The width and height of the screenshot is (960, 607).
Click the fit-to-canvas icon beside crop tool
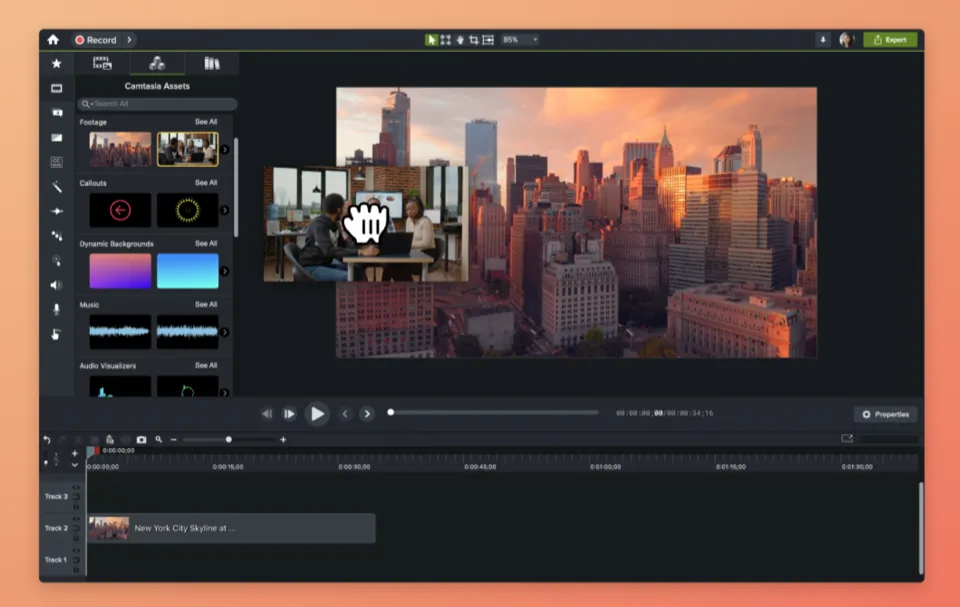489,40
